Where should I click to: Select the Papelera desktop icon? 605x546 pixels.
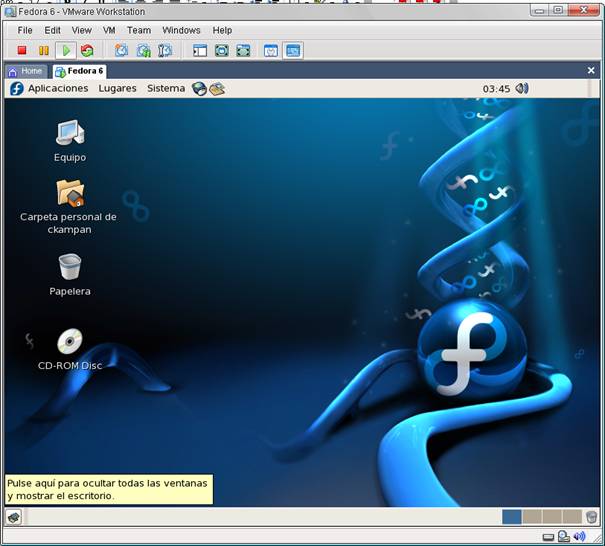point(70,275)
